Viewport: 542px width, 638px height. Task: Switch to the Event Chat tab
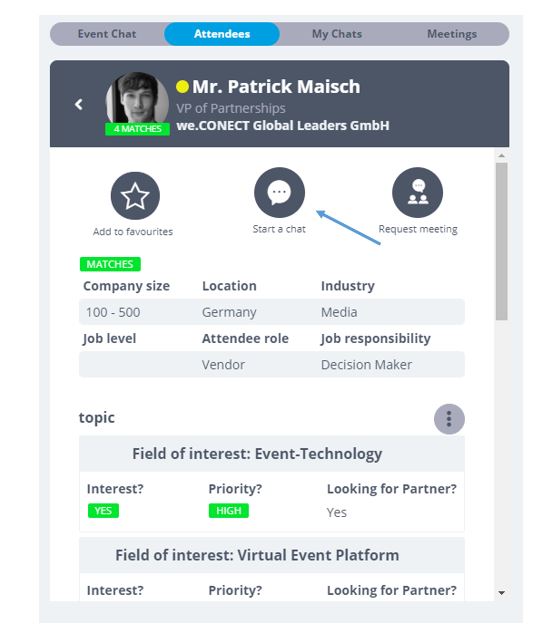107,34
